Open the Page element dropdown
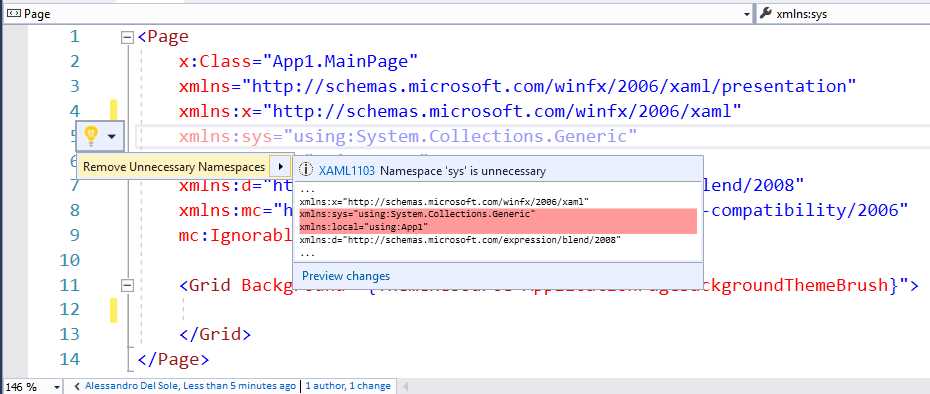 click(747, 14)
